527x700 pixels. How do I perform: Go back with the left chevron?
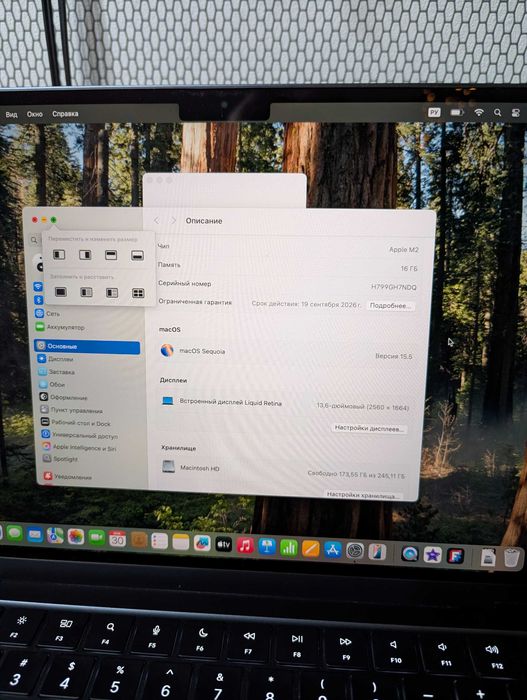click(156, 220)
